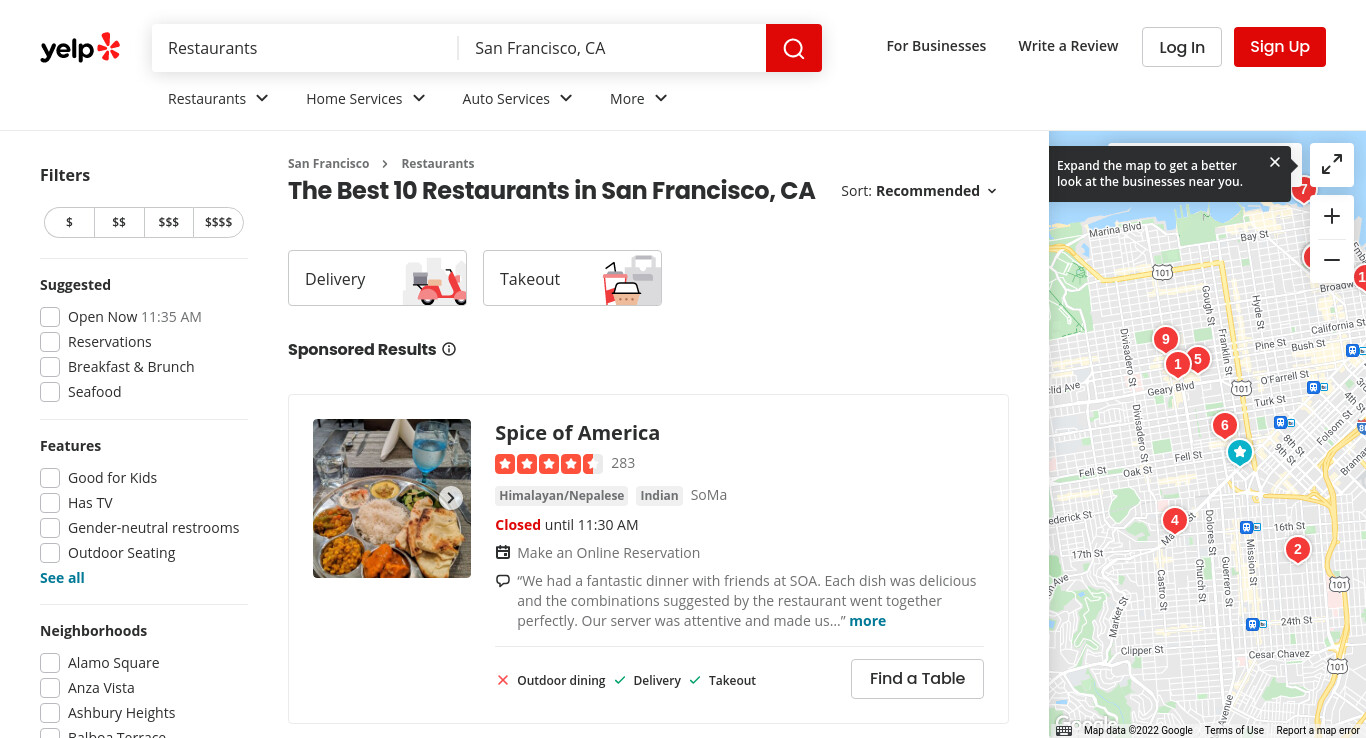Screen dimensions: 1366x738
Task: Filter by single dollar price
Action: (69, 222)
